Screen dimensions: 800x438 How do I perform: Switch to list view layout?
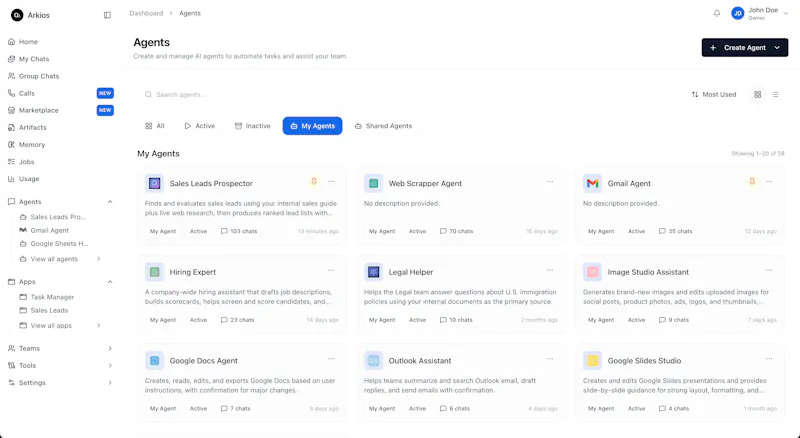click(x=776, y=94)
